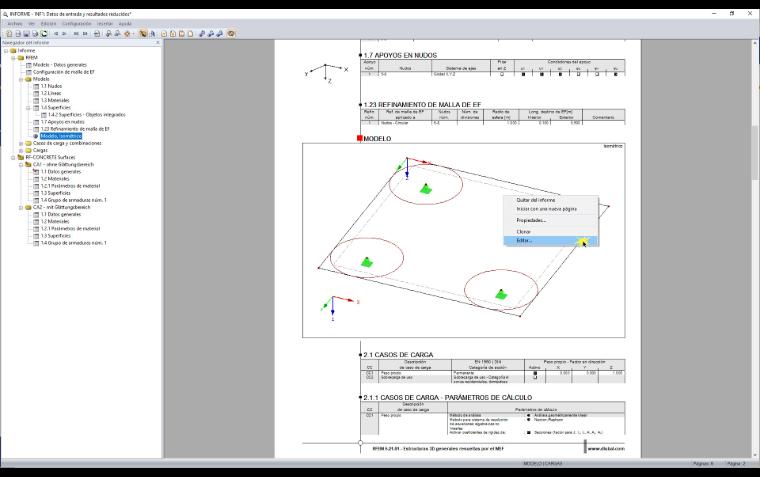This screenshot has width=760, height=477.
Task: Select 1.2 Líneas in the navigator
Action: (51, 93)
